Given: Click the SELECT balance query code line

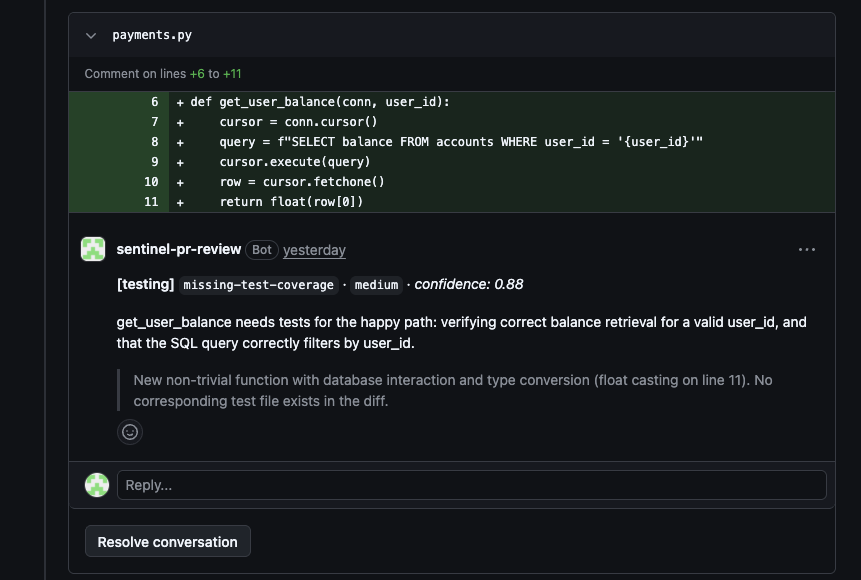Looking at the screenshot, I should (461, 142).
